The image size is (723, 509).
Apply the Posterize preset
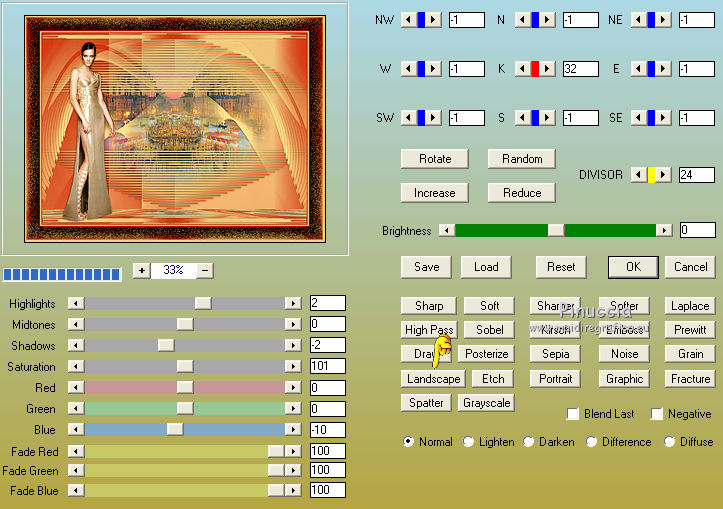tap(486, 354)
